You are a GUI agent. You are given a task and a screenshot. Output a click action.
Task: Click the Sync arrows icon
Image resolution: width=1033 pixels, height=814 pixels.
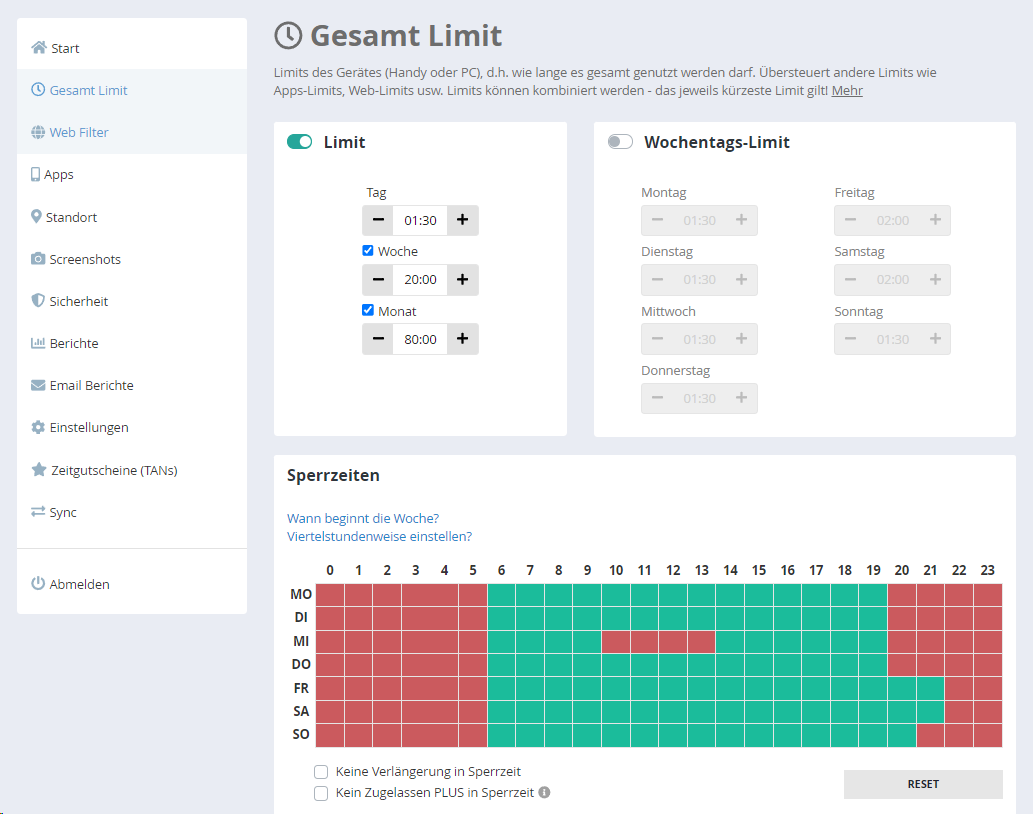coord(38,511)
